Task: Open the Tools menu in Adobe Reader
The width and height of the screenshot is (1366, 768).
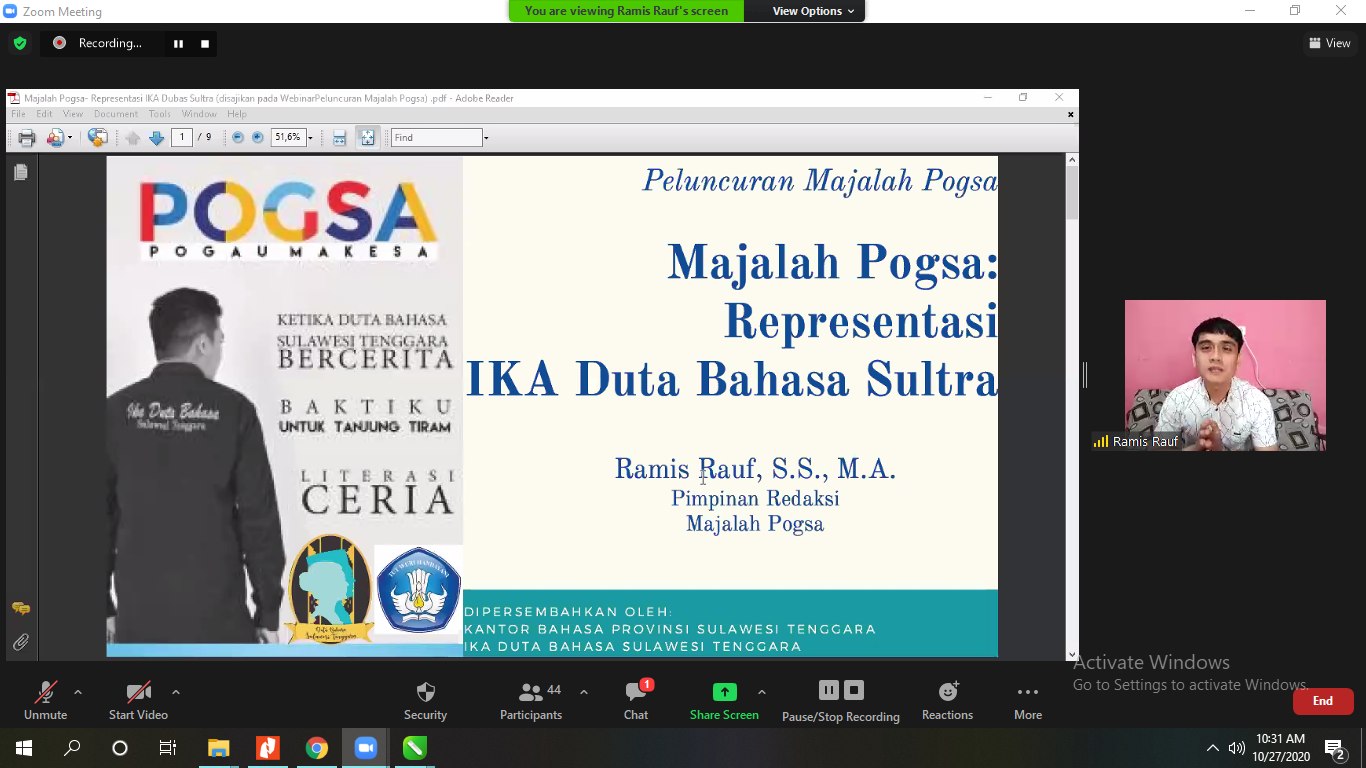Action: click(159, 113)
